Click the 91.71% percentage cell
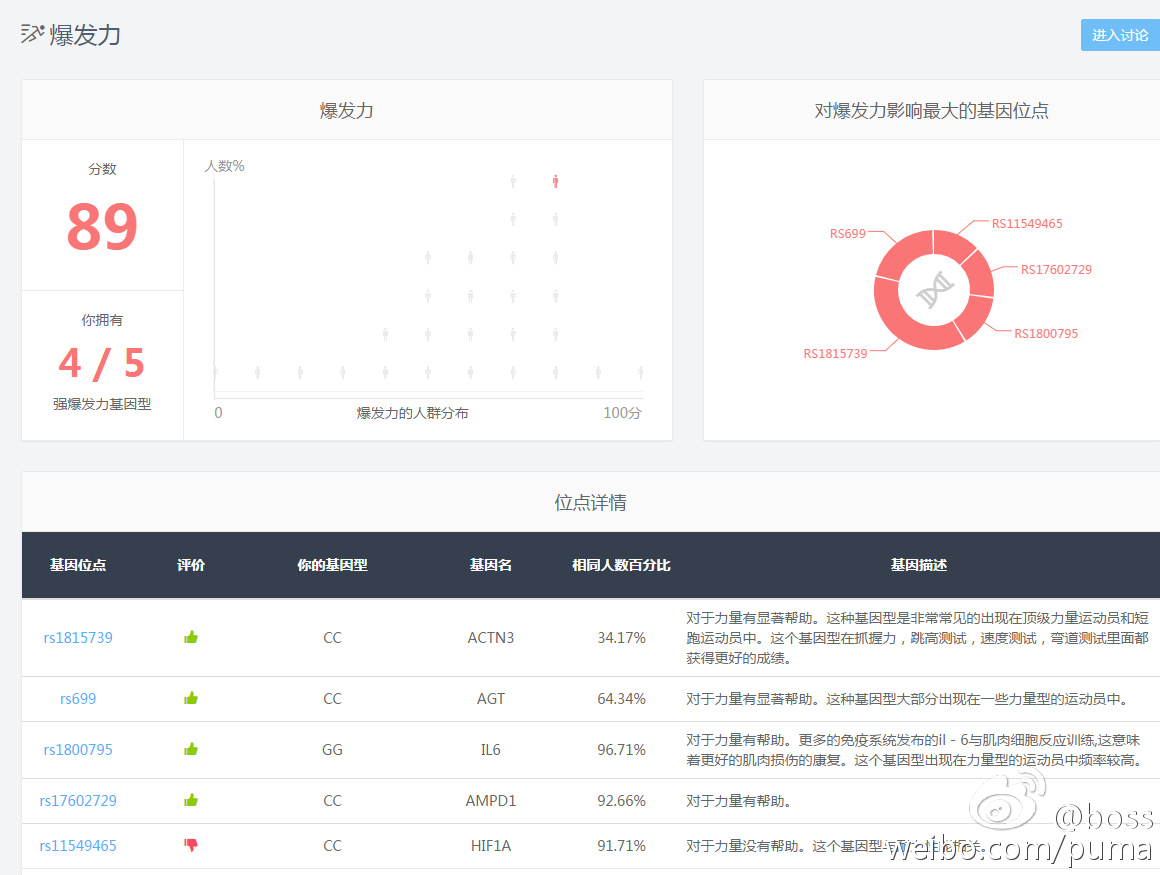The width and height of the screenshot is (1160, 875). point(621,845)
